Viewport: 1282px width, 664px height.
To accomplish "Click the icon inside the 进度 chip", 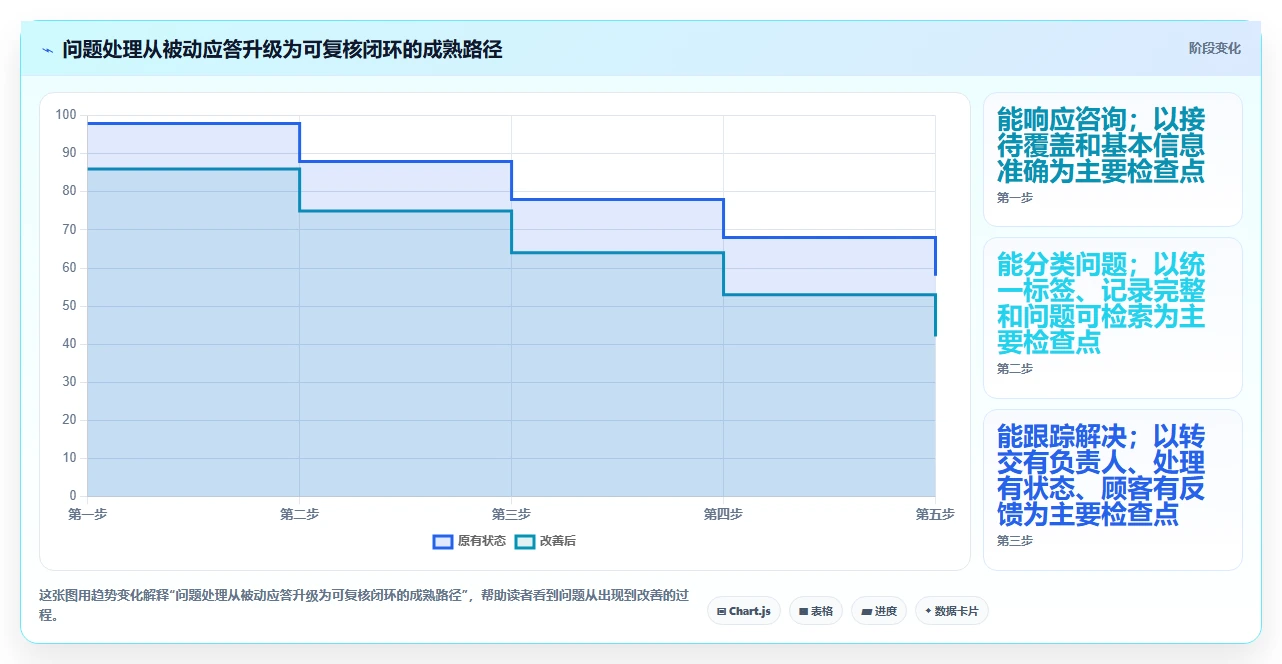I will coord(866,611).
